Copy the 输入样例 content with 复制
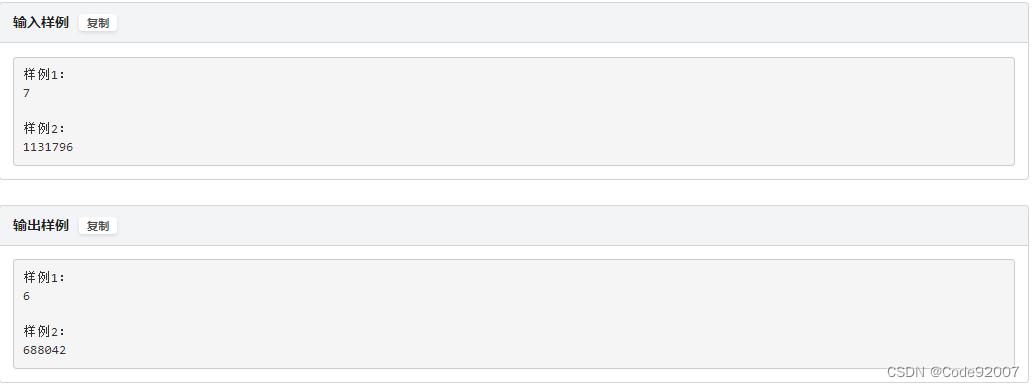Image resolution: width=1034 pixels, height=387 pixels. (x=98, y=23)
